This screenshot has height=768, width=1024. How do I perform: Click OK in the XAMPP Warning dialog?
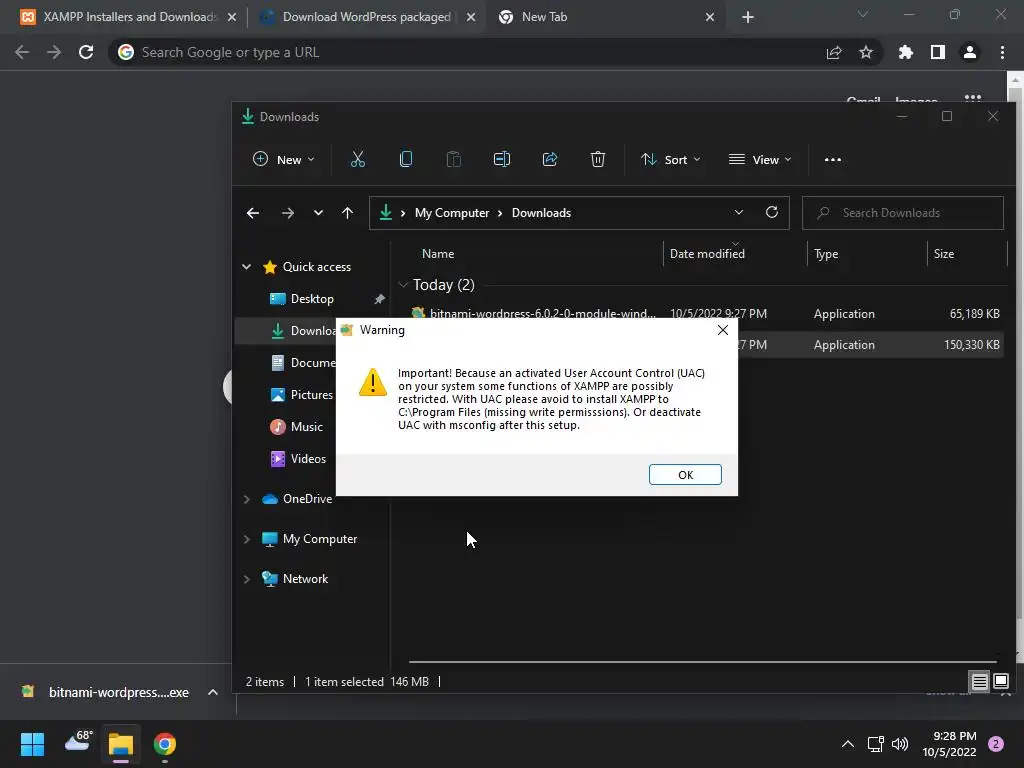(x=685, y=475)
